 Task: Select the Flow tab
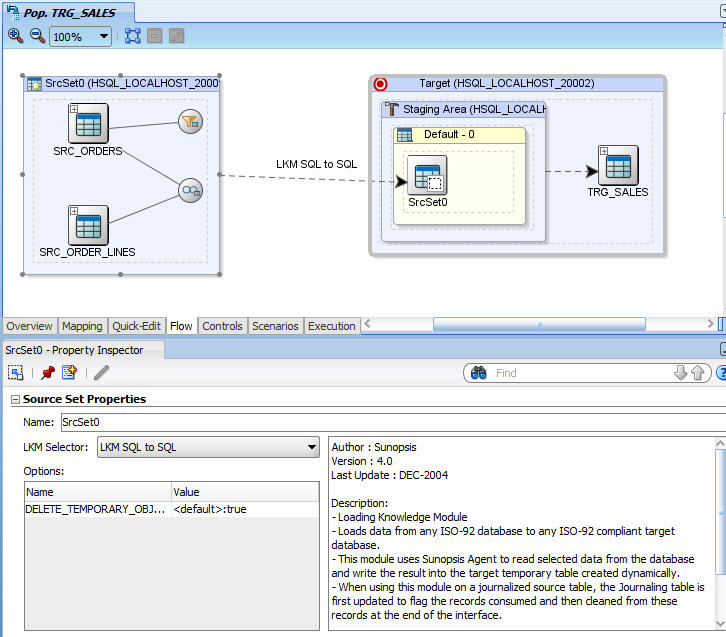pos(181,326)
